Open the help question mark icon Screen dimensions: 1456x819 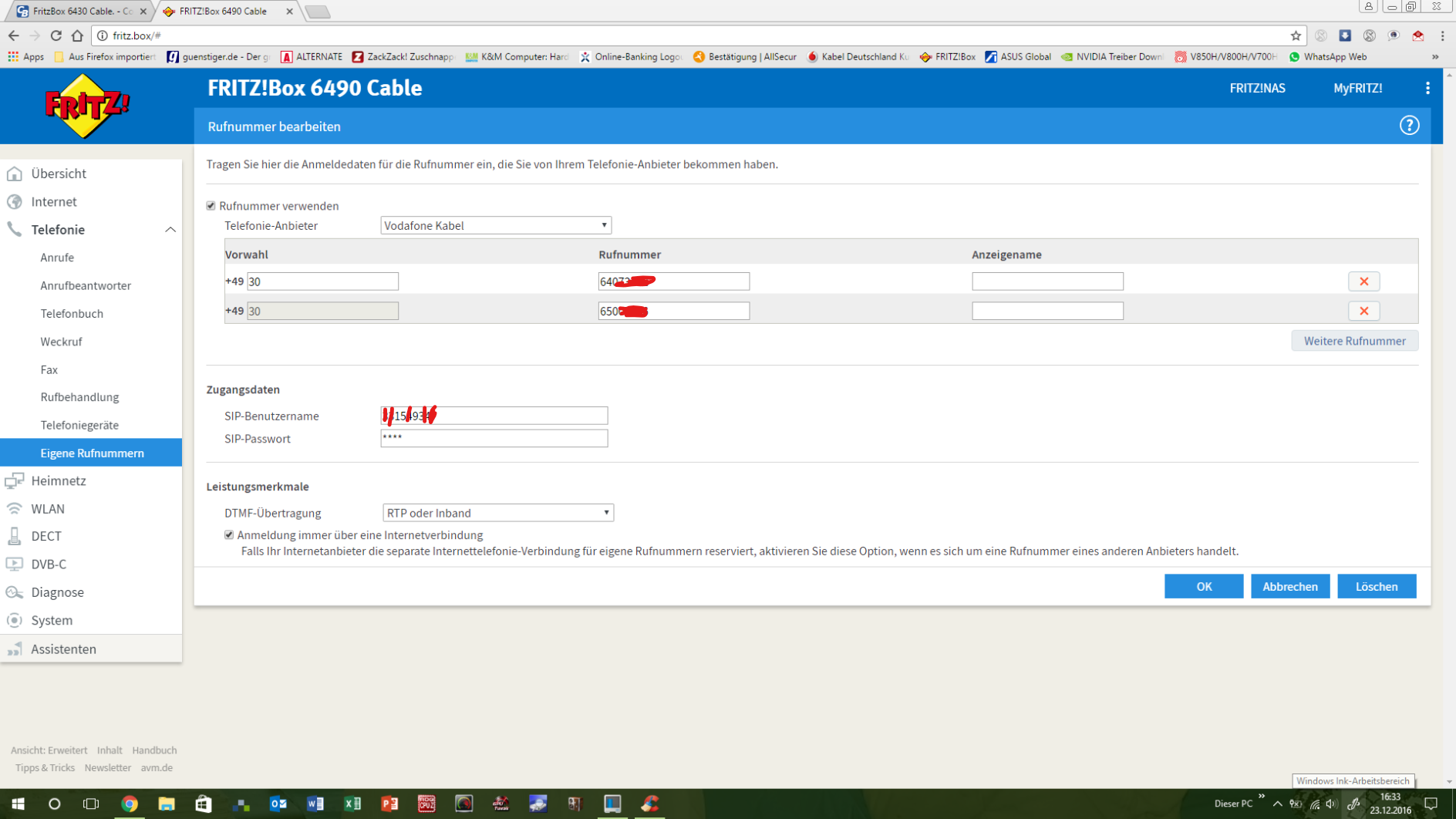pyautogui.click(x=1409, y=126)
